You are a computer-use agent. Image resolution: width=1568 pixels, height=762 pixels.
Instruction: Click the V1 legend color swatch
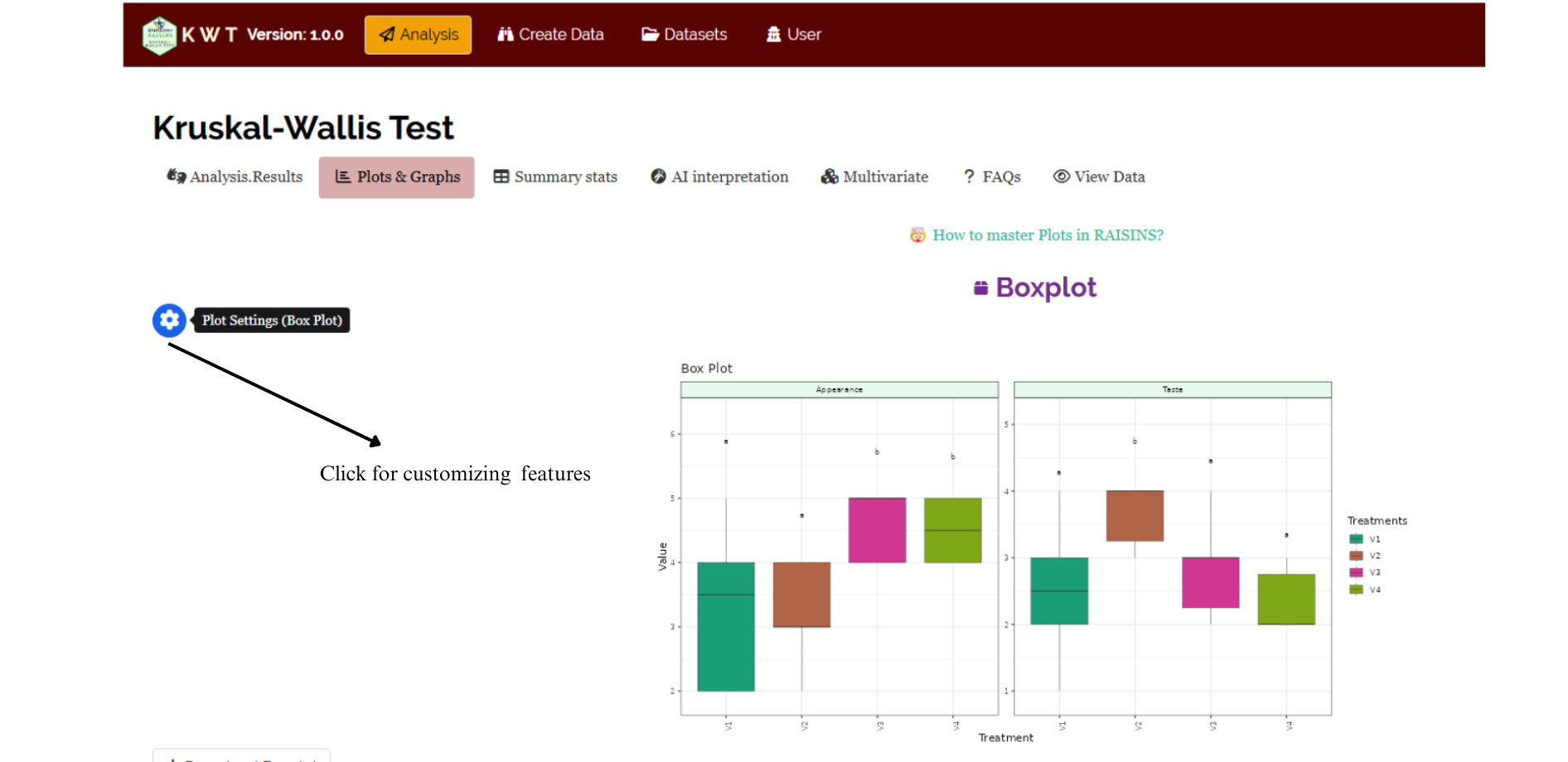pos(1356,539)
